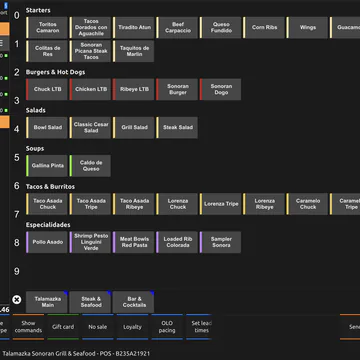Add Bowl Salad

click(47, 127)
